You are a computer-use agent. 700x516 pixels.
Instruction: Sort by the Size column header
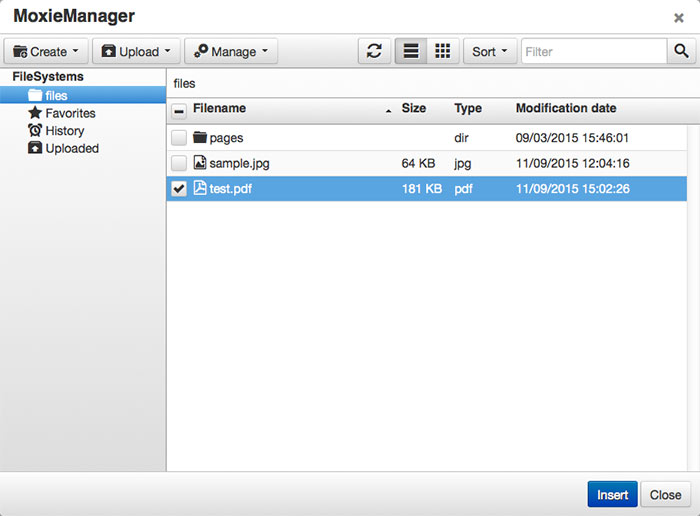tap(413, 108)
